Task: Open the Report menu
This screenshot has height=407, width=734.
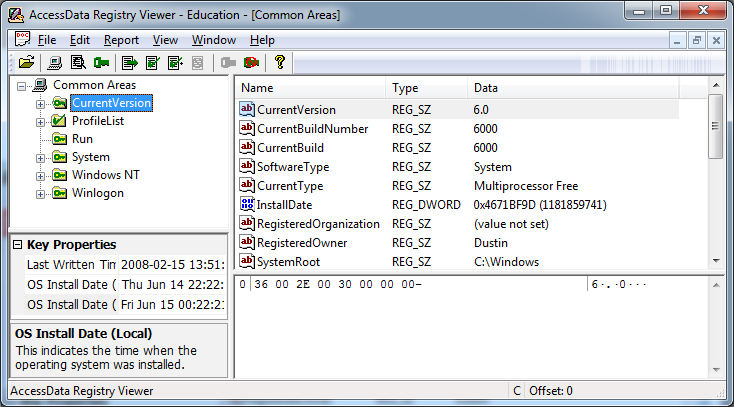Action: [121, 40]
